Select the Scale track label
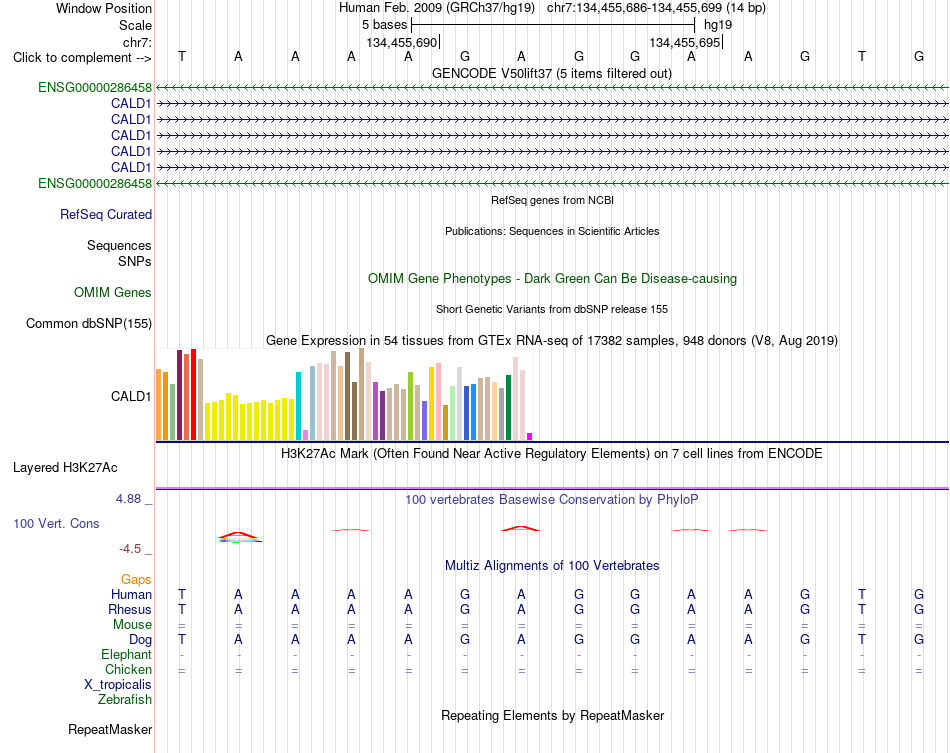 [135, 25]
